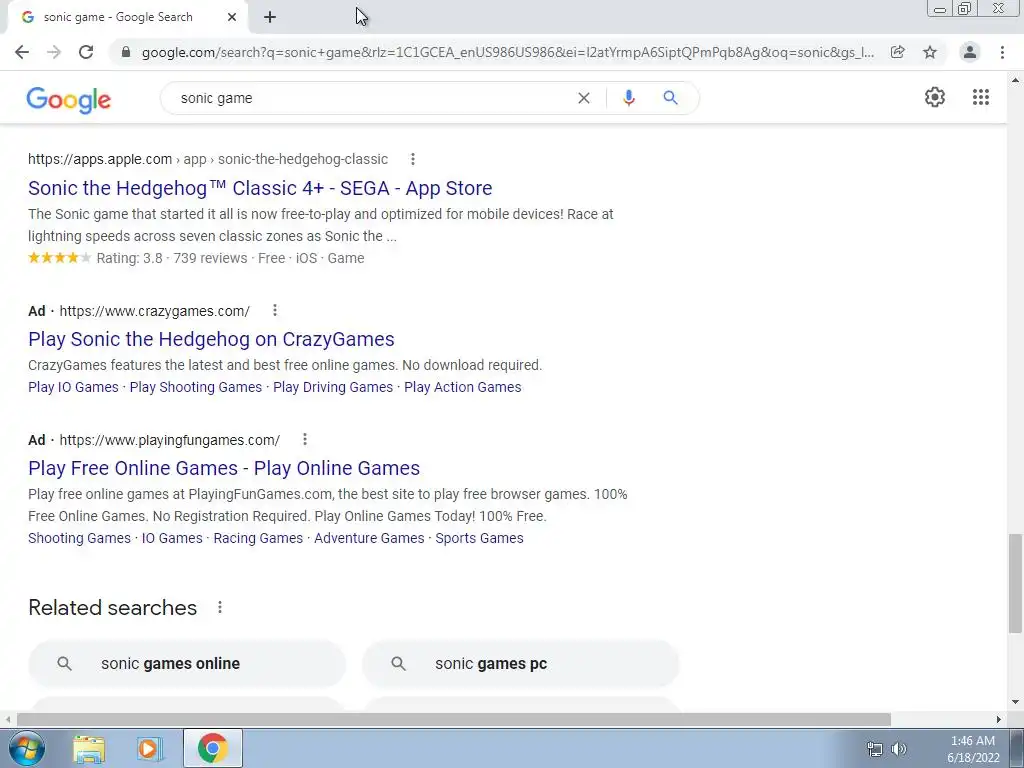Image resolution: width=1024 pixels, height=768 pixels.
Task: View site information via padlock icon
Action: (x=126, y=52)
